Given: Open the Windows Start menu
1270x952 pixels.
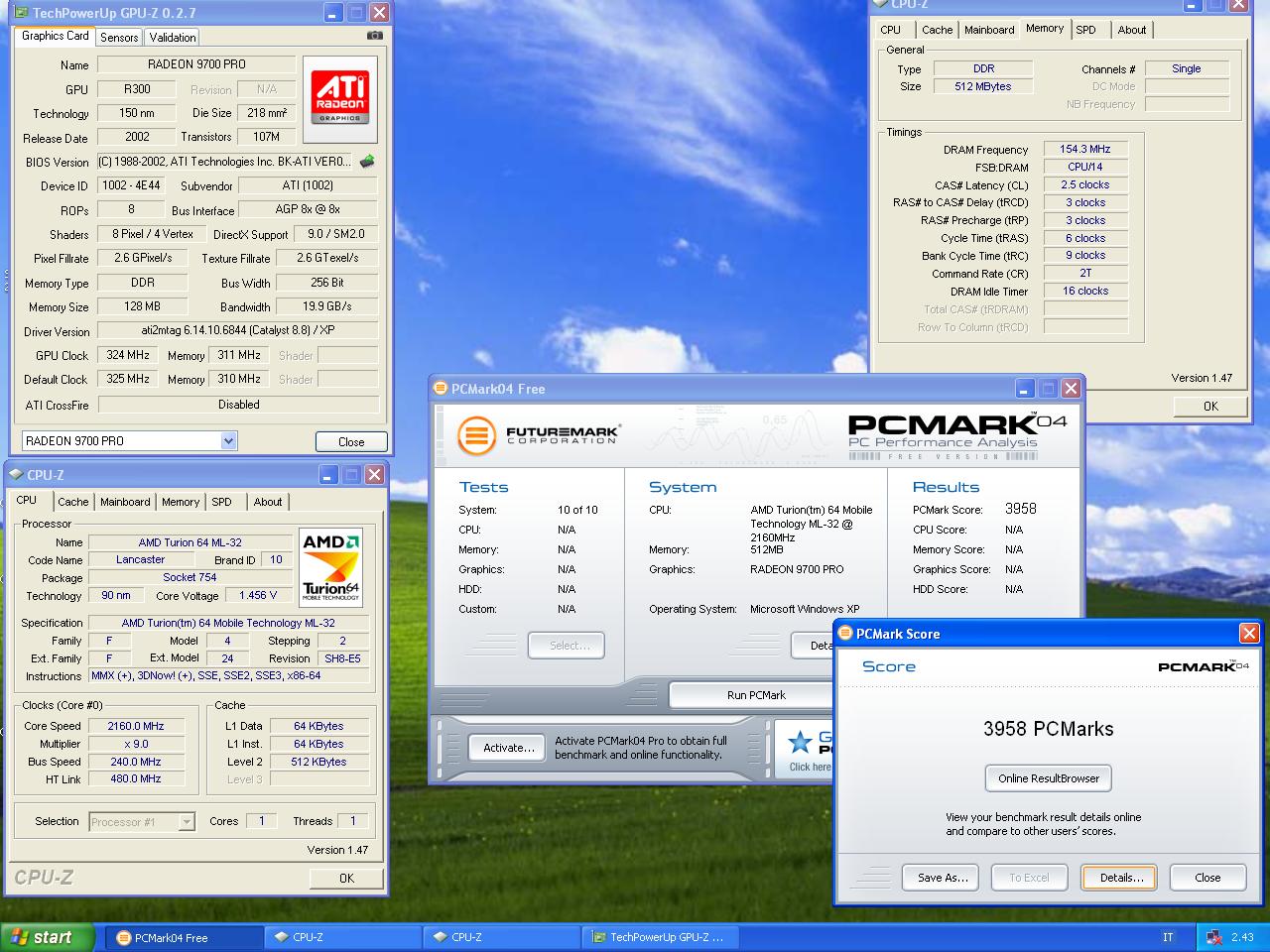Looking at the screenshot, I should 48,937.
